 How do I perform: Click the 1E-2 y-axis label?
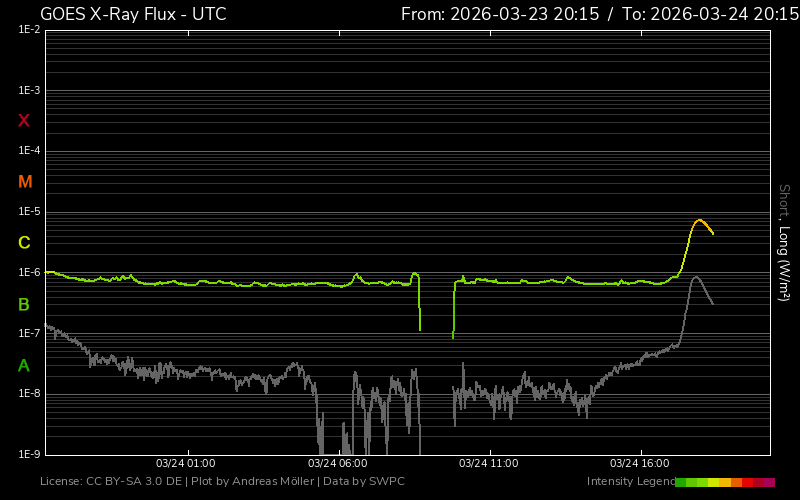[28, 30]
